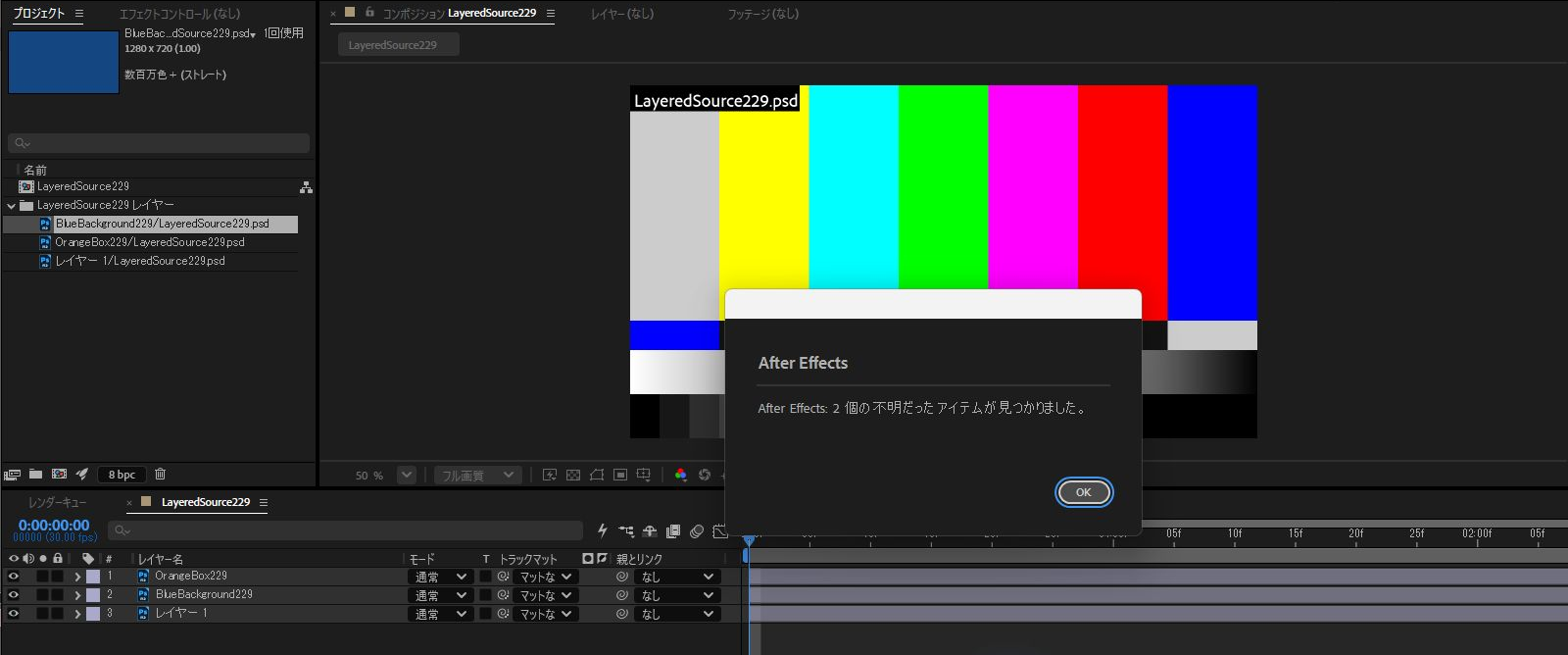The width and height of the screenshot is (1568, 655).
Task: Click the Region of Interest icon
Action: click(620, 475)
